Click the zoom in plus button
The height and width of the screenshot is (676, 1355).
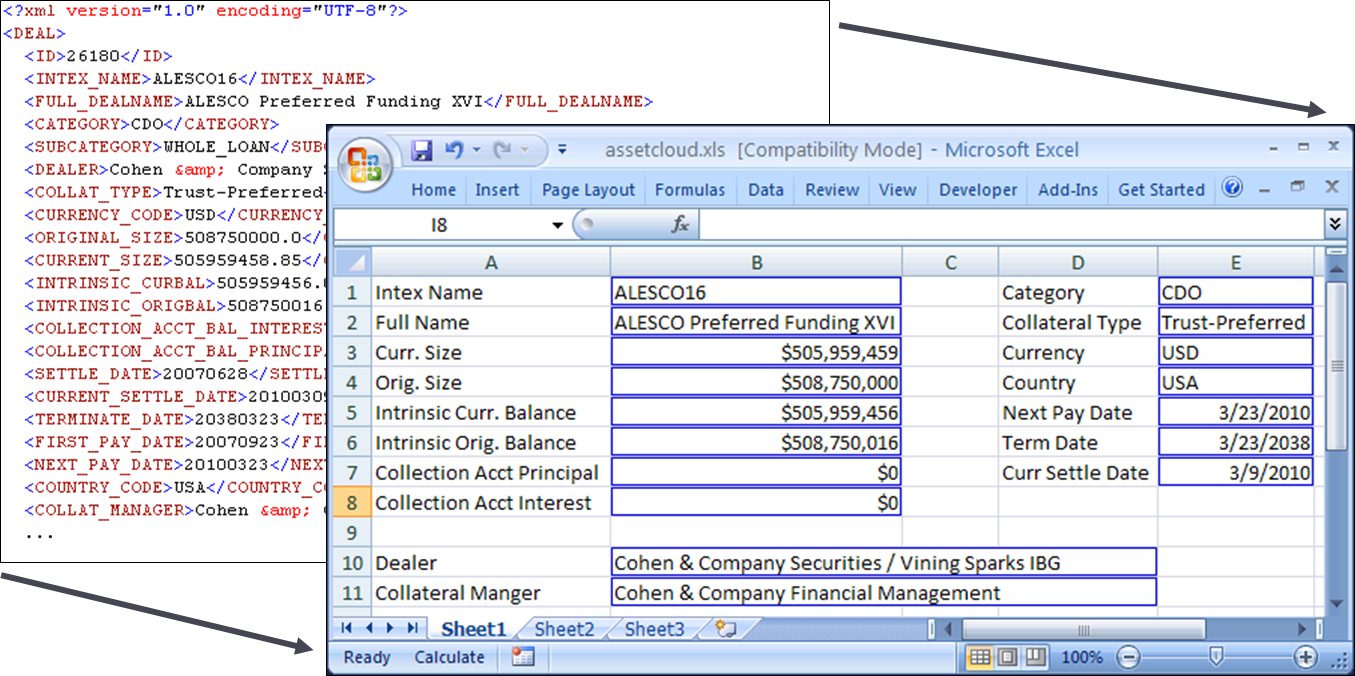pos(1305,657)
